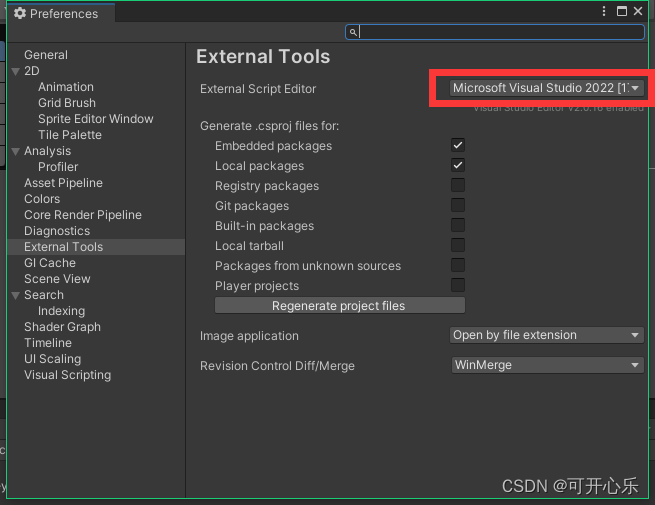655x505 pixels.
Task: Open the three-dot window options menu
Action: 604,11
